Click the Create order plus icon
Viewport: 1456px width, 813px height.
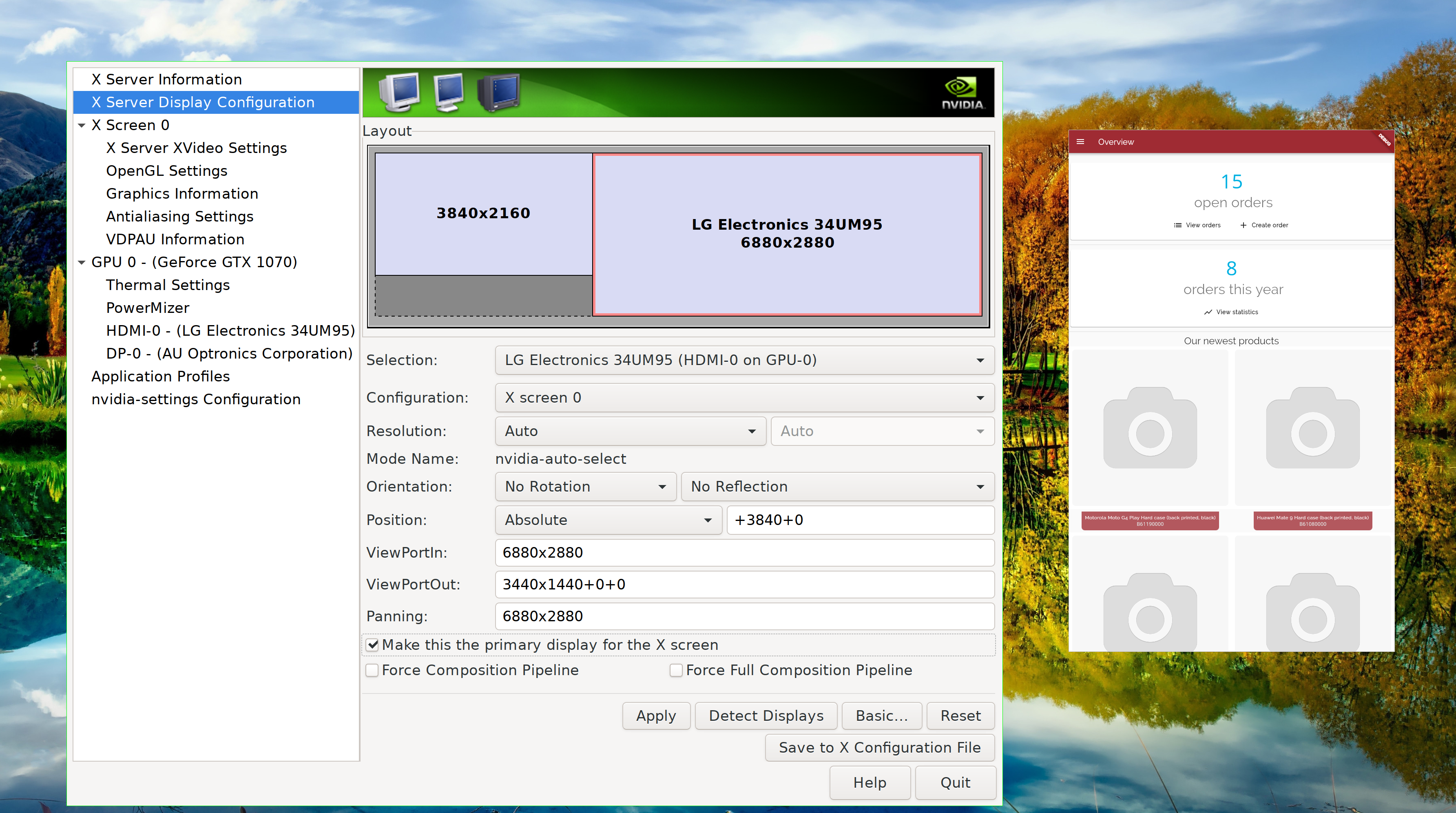[1243, 225]
